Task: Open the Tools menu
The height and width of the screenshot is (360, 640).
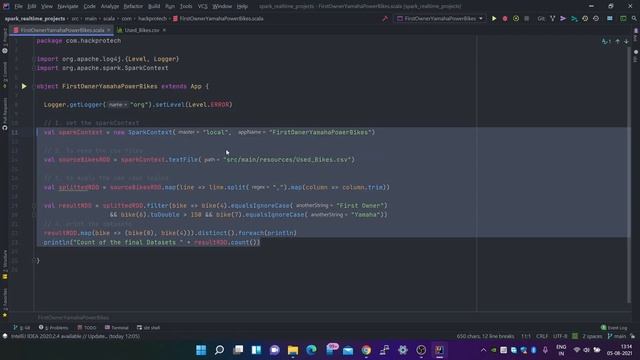Action: [x=186, y=6]
